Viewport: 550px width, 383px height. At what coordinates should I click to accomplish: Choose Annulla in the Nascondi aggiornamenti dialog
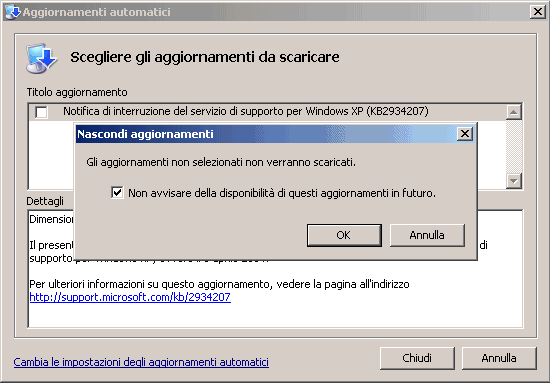coord(427,235)
